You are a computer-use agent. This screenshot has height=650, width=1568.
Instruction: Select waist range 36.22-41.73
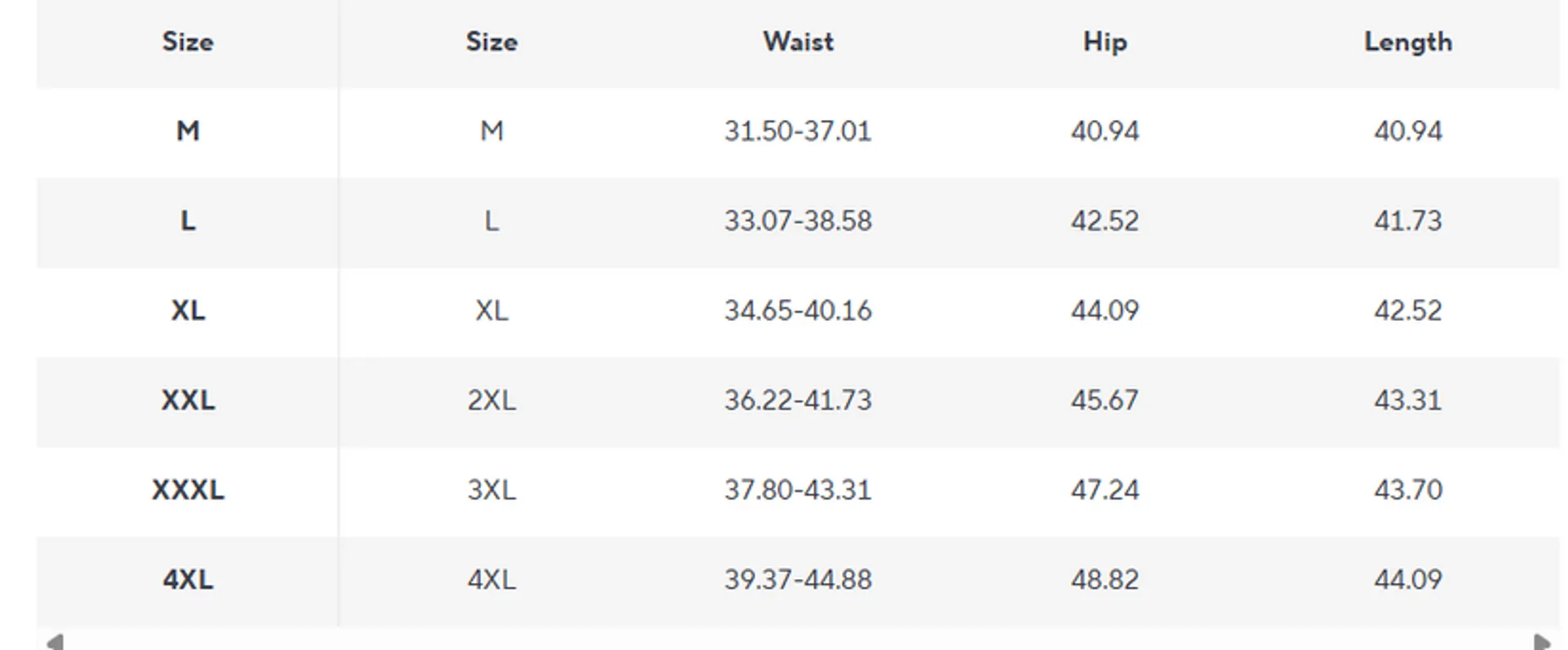[798, 400]
